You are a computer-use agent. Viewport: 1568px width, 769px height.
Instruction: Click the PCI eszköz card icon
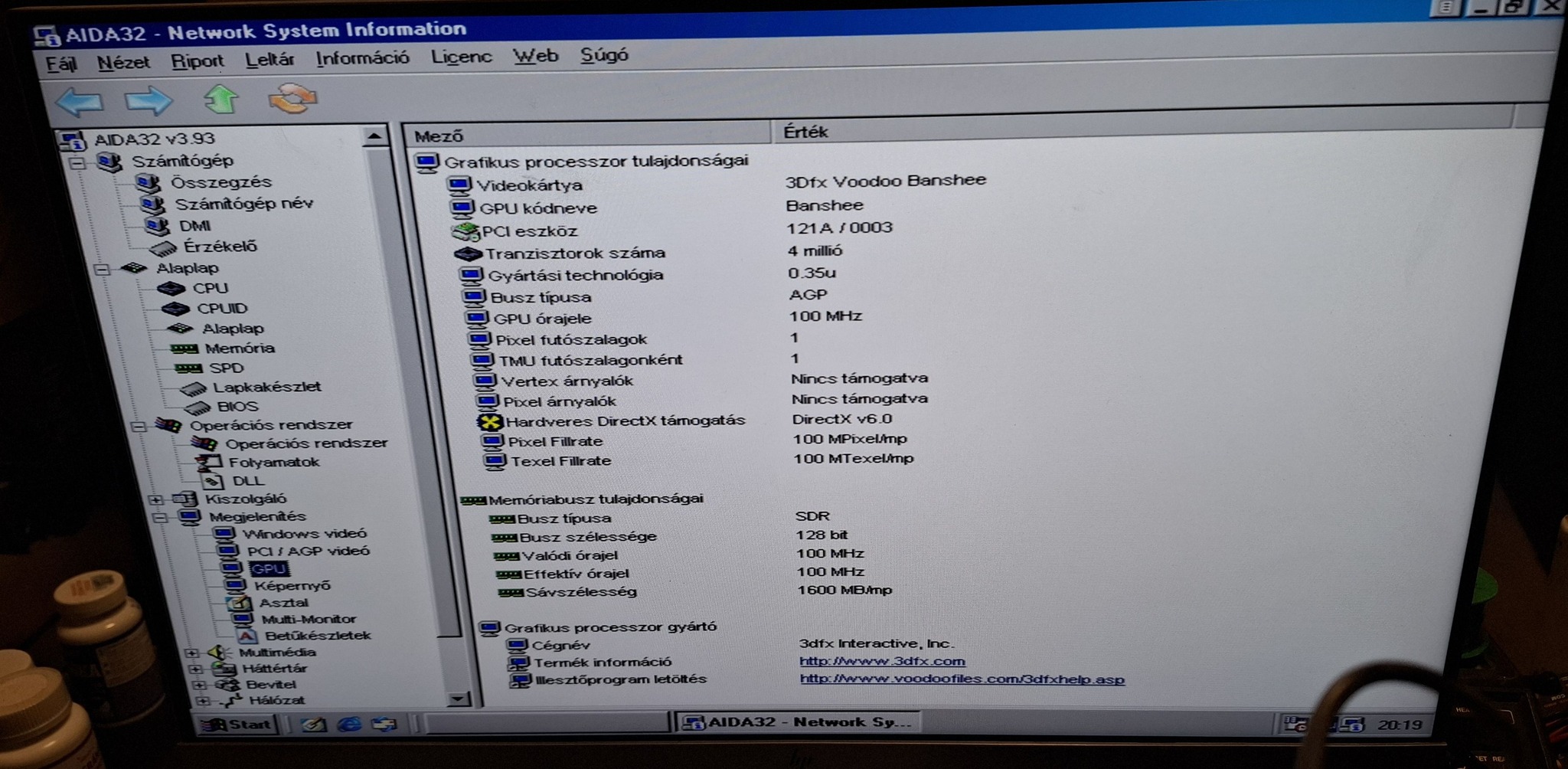(465, 231)
